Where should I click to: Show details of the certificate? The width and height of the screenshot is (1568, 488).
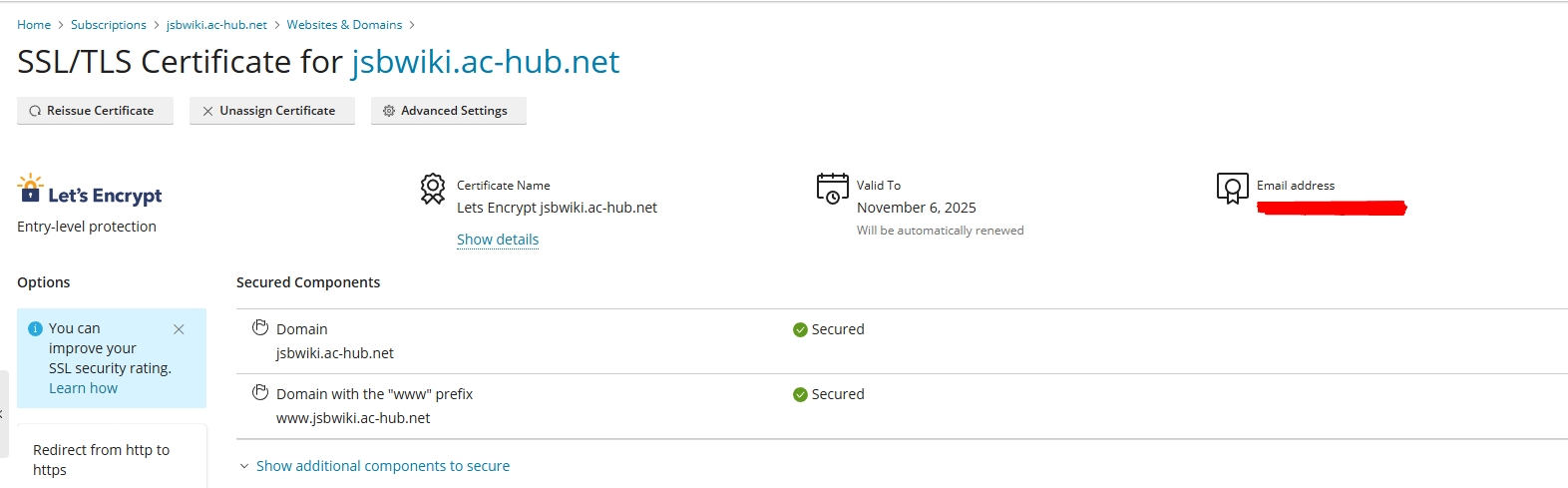click(x=498, y=240)
